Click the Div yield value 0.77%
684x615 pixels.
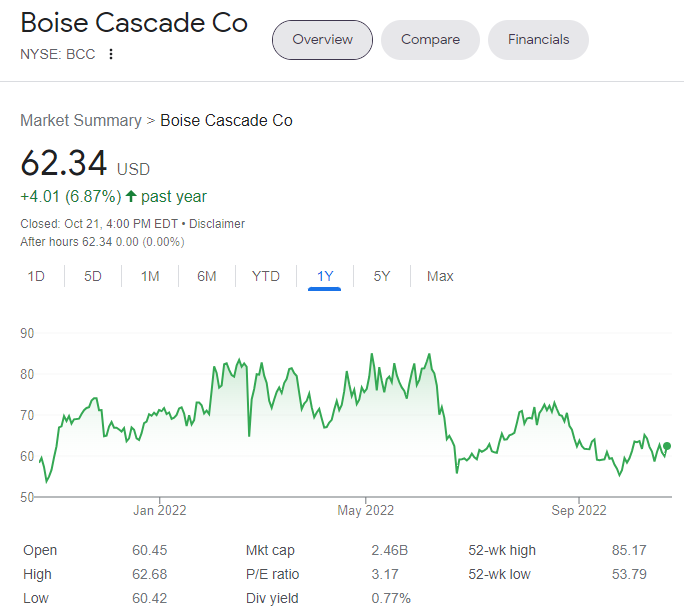pyautogui.click(x=391, y=598)
